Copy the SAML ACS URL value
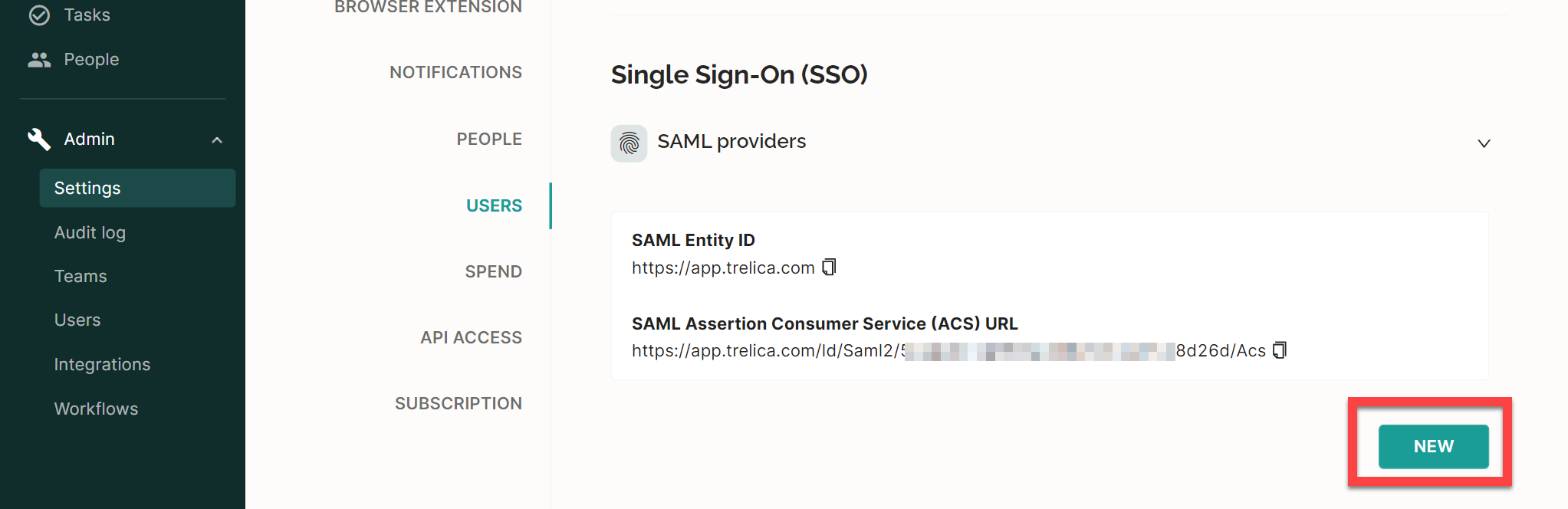This screenshot has width=1568, height=509. click(1280, 350)
